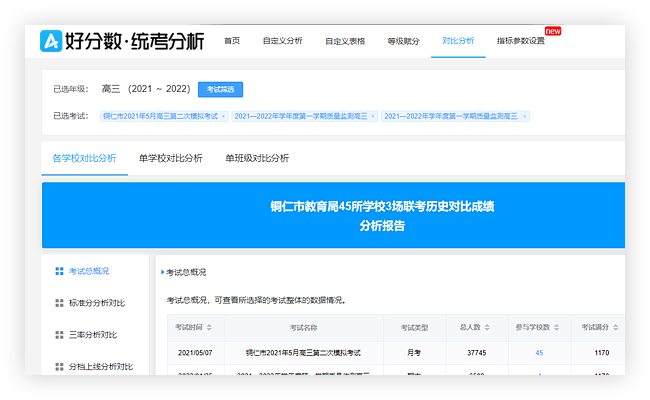
Task: Click the grid icon beside 标准分分析对比
Action: click(58, 303)
